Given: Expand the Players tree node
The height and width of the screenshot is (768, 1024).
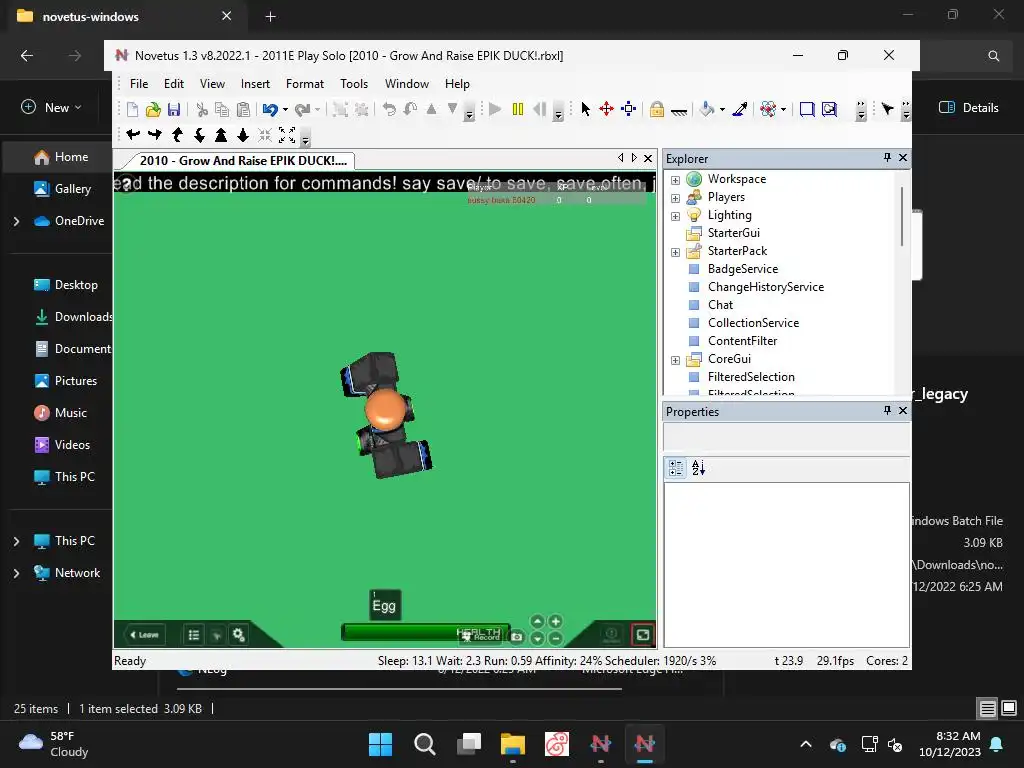Looking at the screenshot, I should point(675,198).
